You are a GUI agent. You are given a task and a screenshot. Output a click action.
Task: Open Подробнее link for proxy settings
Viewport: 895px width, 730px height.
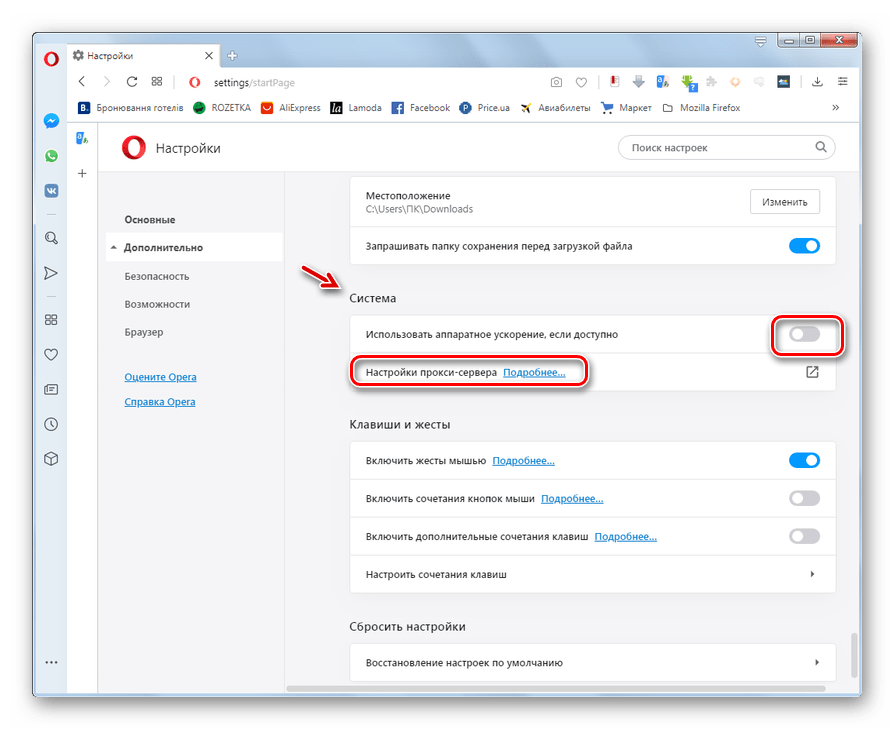pos(534,372)
